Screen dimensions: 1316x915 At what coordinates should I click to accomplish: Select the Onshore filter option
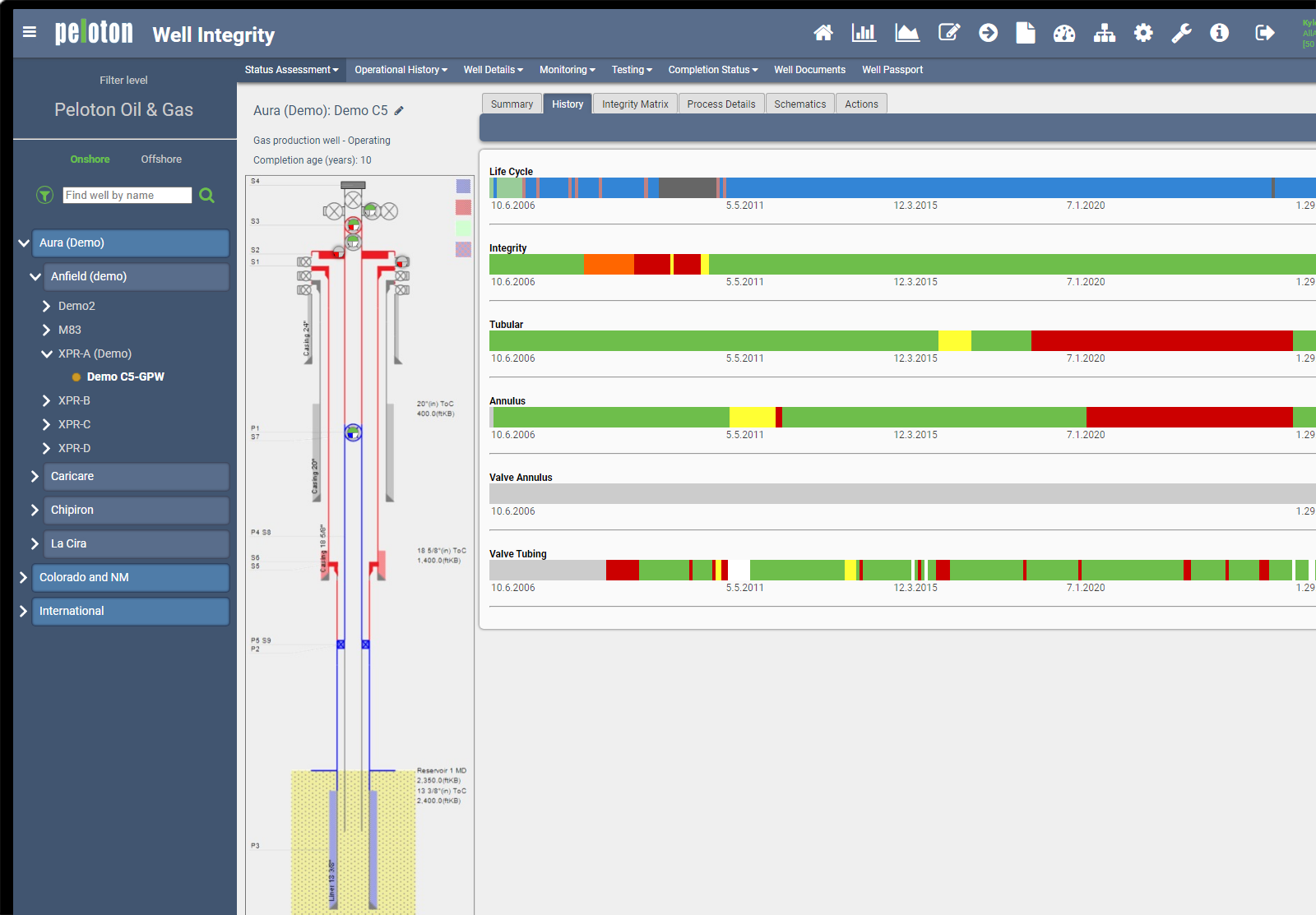90,159
